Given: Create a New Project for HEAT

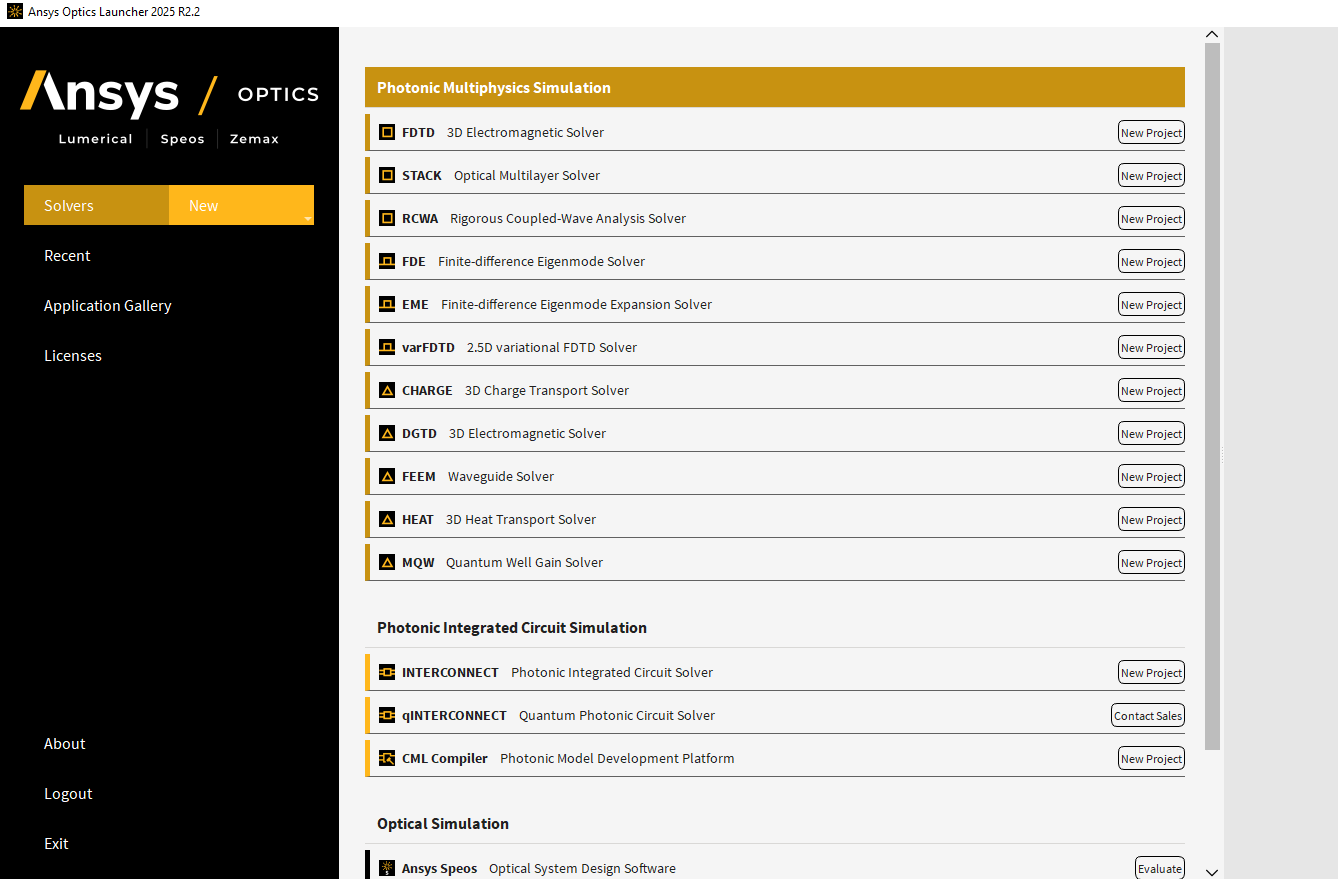Looking at the screenshot, I should point(1151,520).
